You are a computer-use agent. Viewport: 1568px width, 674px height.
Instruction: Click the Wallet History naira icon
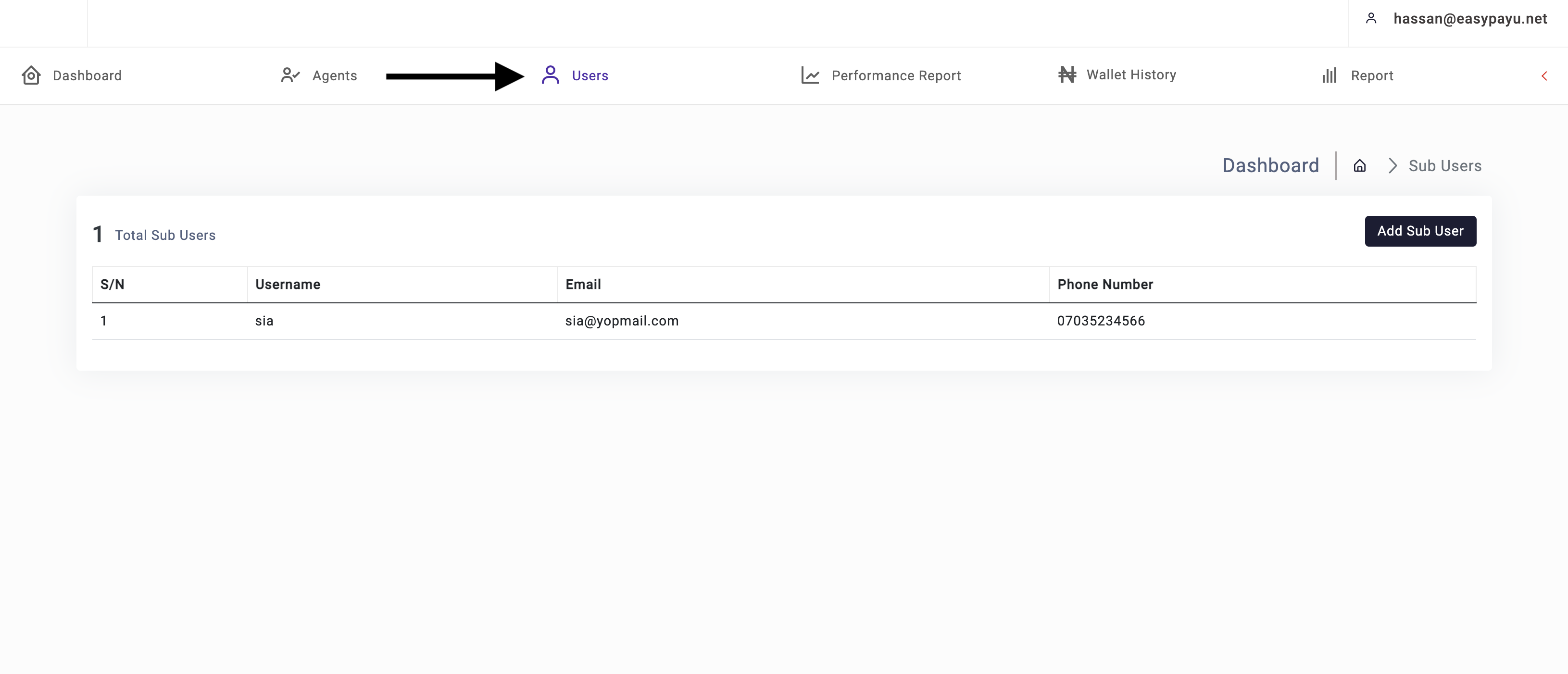(1067, 75)
